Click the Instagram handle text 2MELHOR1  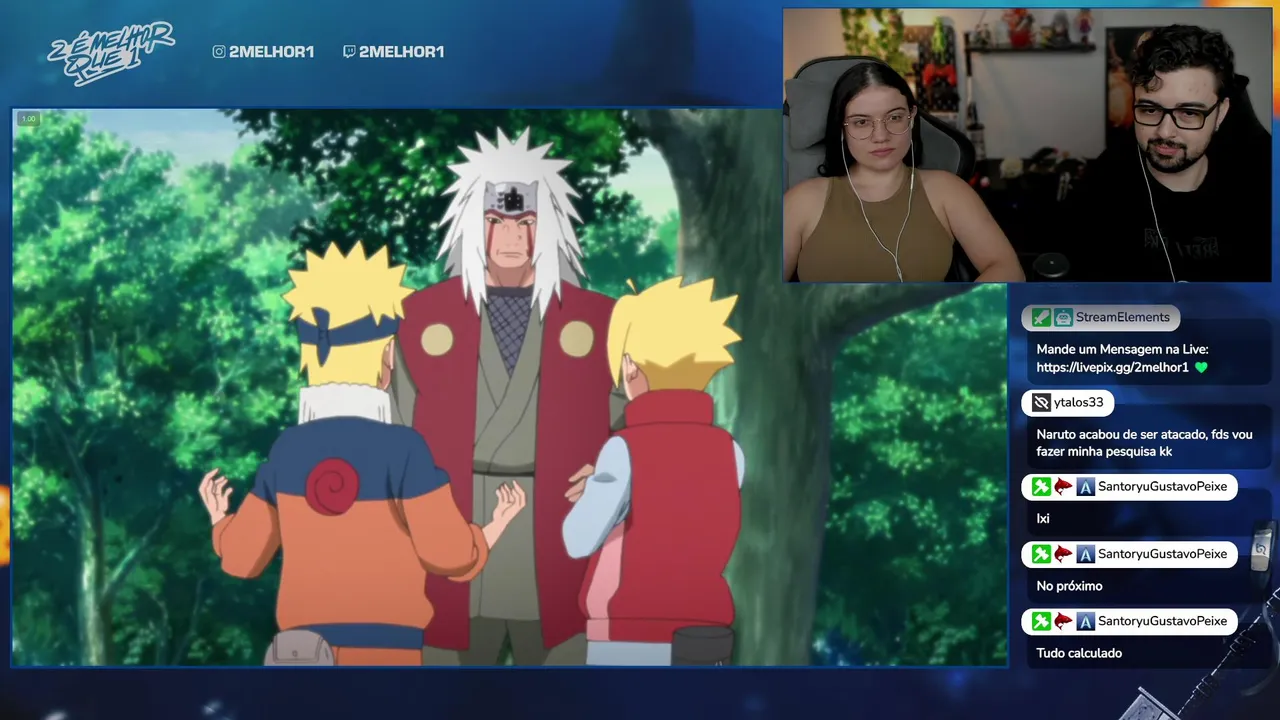271,52
